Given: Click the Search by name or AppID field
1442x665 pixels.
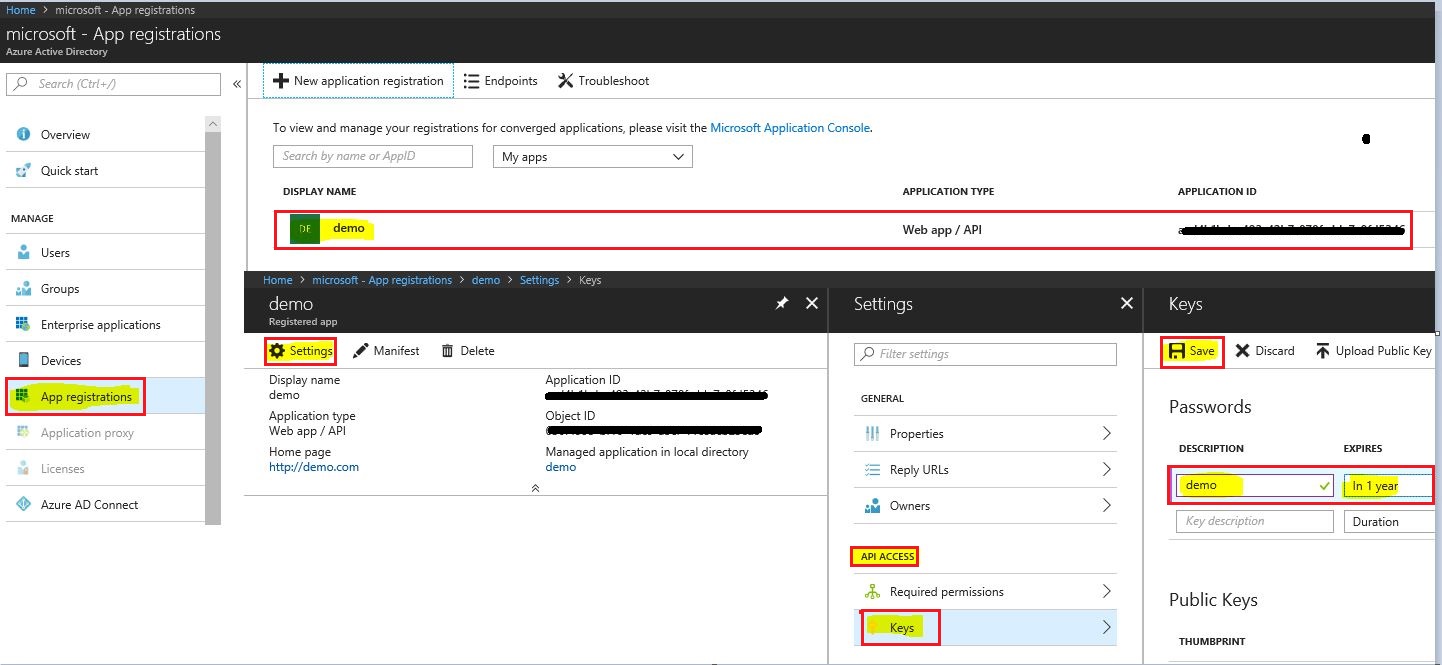Looking at the screenshot, I should [x=373, y=156].
